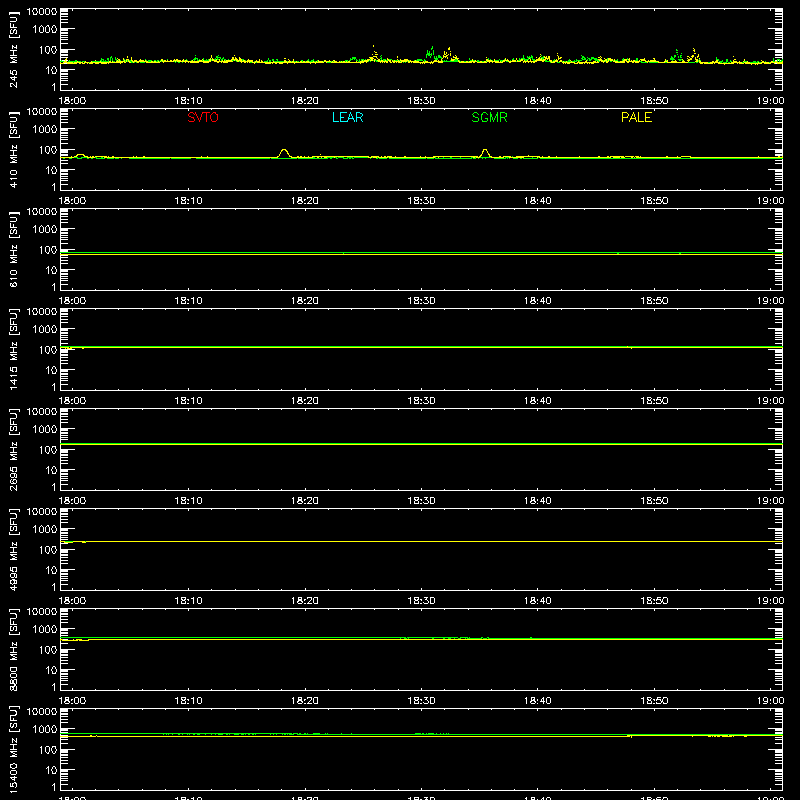Click the cyan LEAR station label

(x=347, y=117)
